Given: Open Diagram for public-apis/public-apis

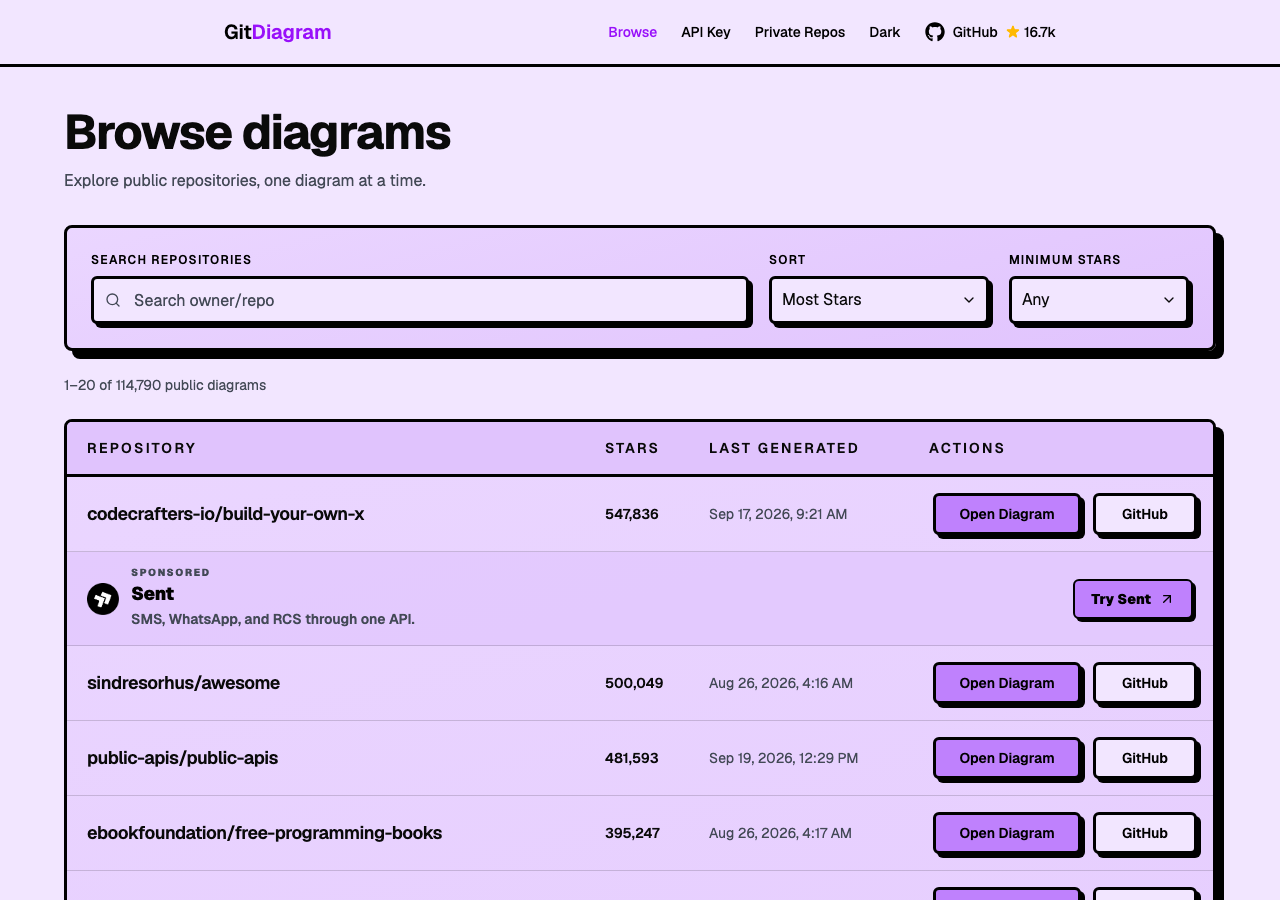Looking at the screenshot, I should pos(1007,758).
